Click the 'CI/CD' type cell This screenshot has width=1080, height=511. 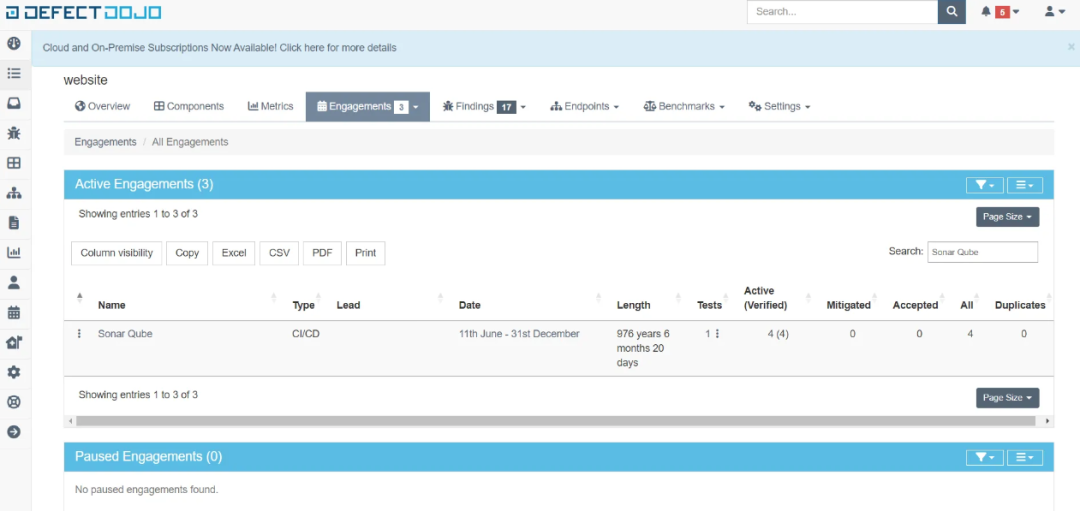306,334
